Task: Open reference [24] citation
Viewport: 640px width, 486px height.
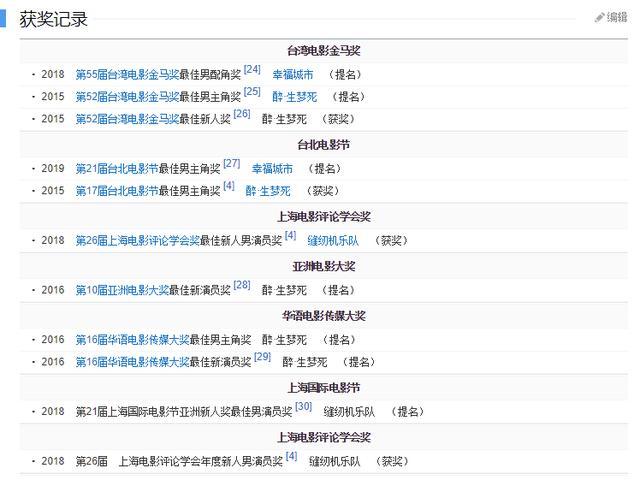Action: [252, 69]
